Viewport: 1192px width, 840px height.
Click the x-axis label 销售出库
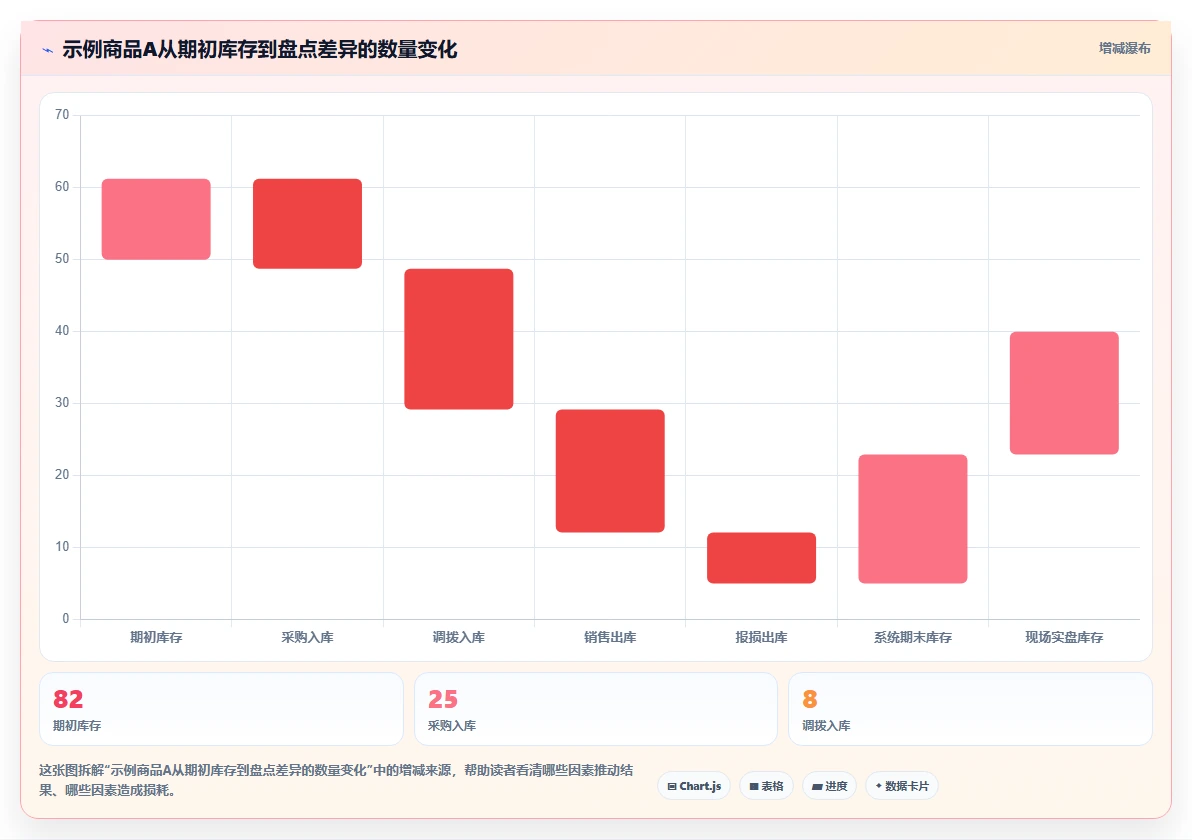click(x=610, y=637)
